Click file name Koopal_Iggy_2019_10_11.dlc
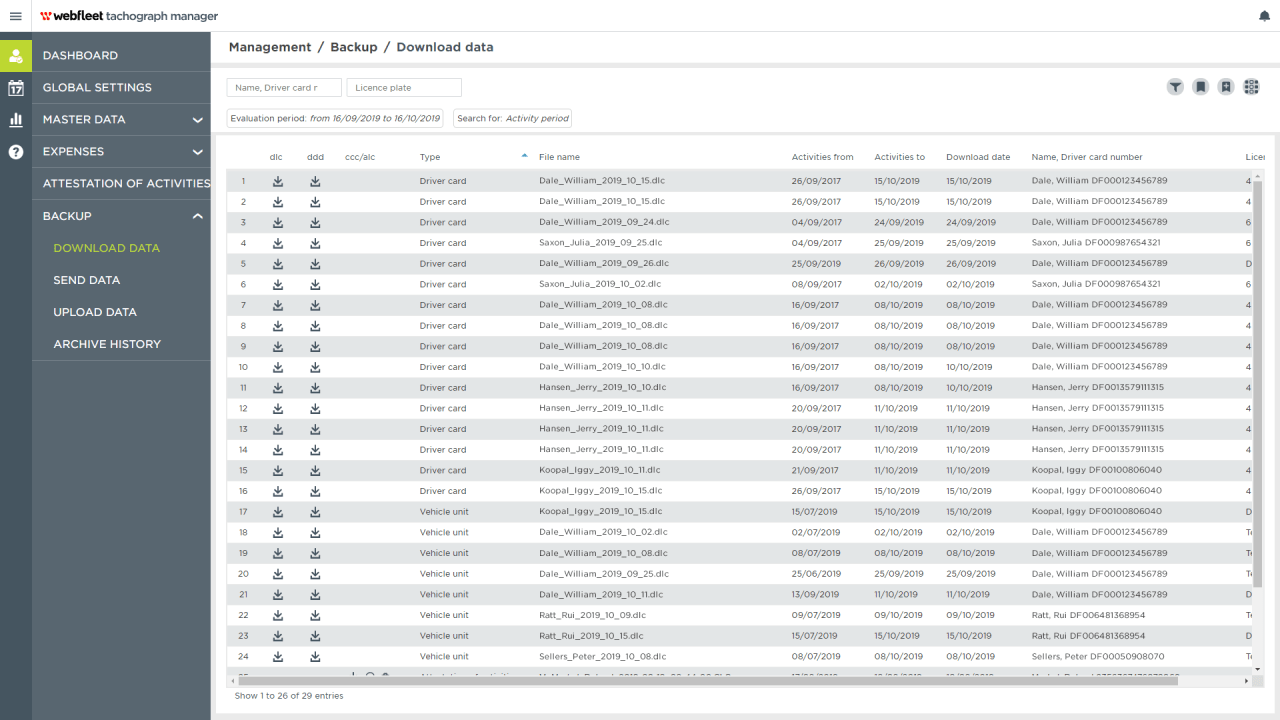This screenshot has width=1280, height=720. (599, 470)
